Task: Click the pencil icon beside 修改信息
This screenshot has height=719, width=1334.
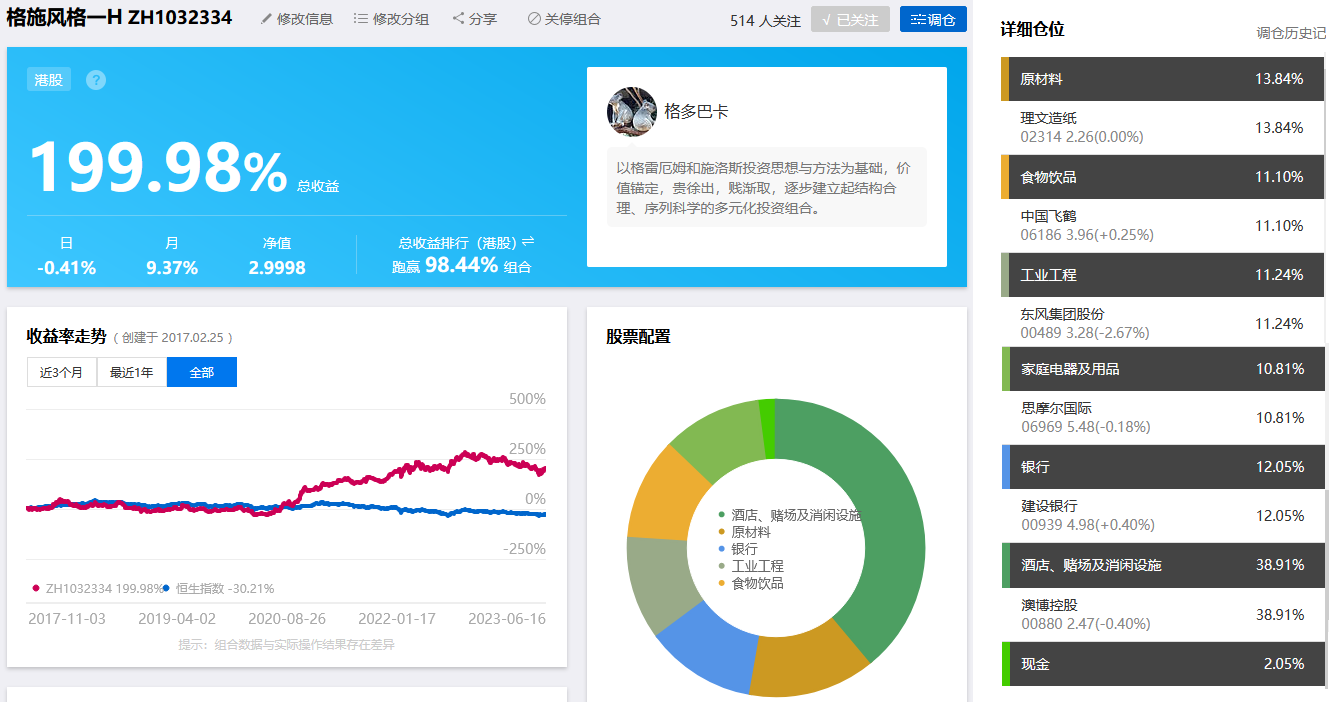Action: click(266, 19)
